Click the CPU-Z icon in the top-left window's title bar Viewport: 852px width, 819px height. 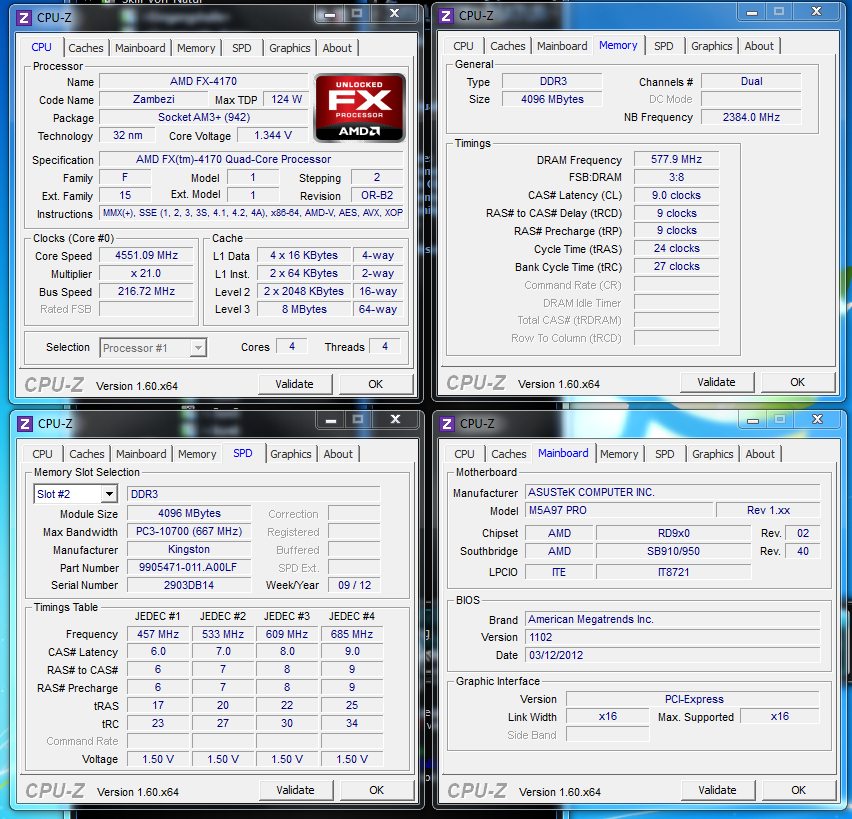(23, 18)
